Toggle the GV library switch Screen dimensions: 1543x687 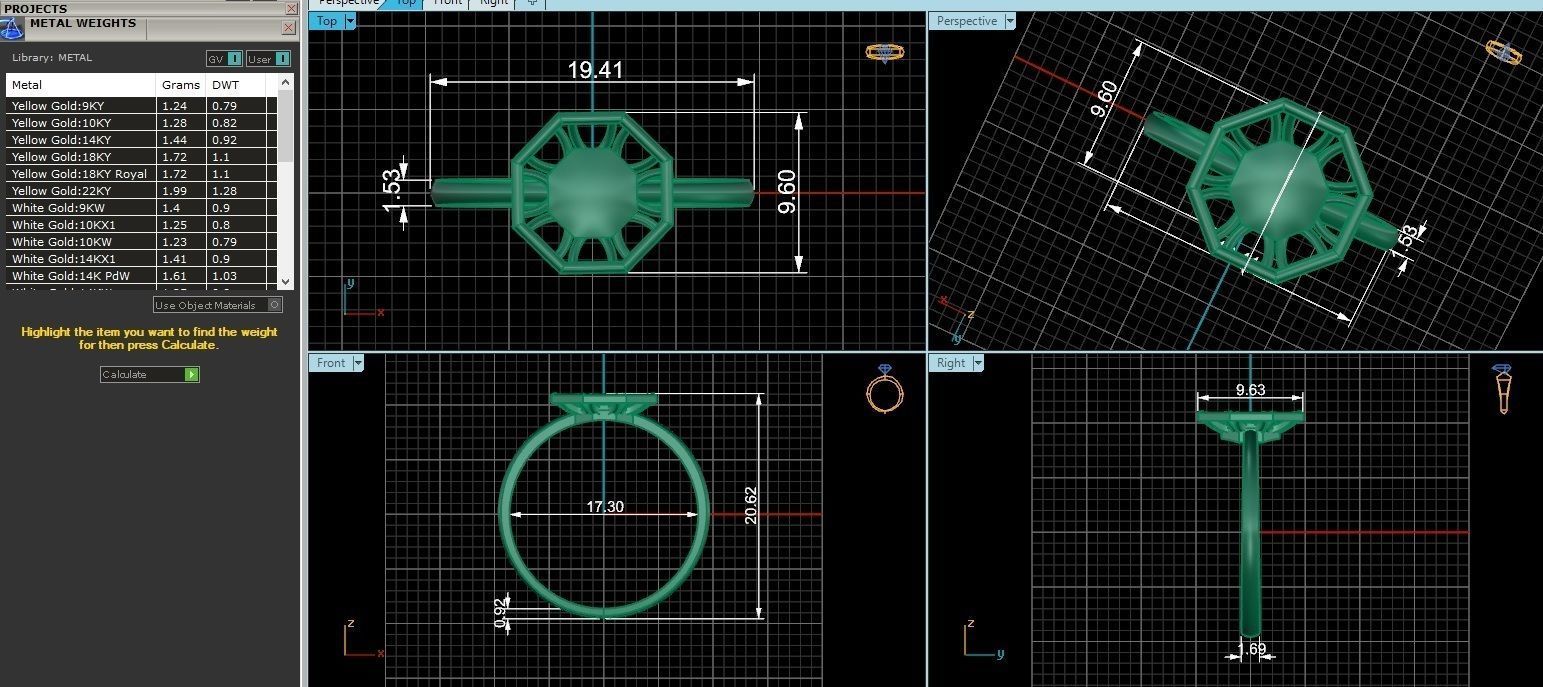pyautogui.click(x=224, y=59)
